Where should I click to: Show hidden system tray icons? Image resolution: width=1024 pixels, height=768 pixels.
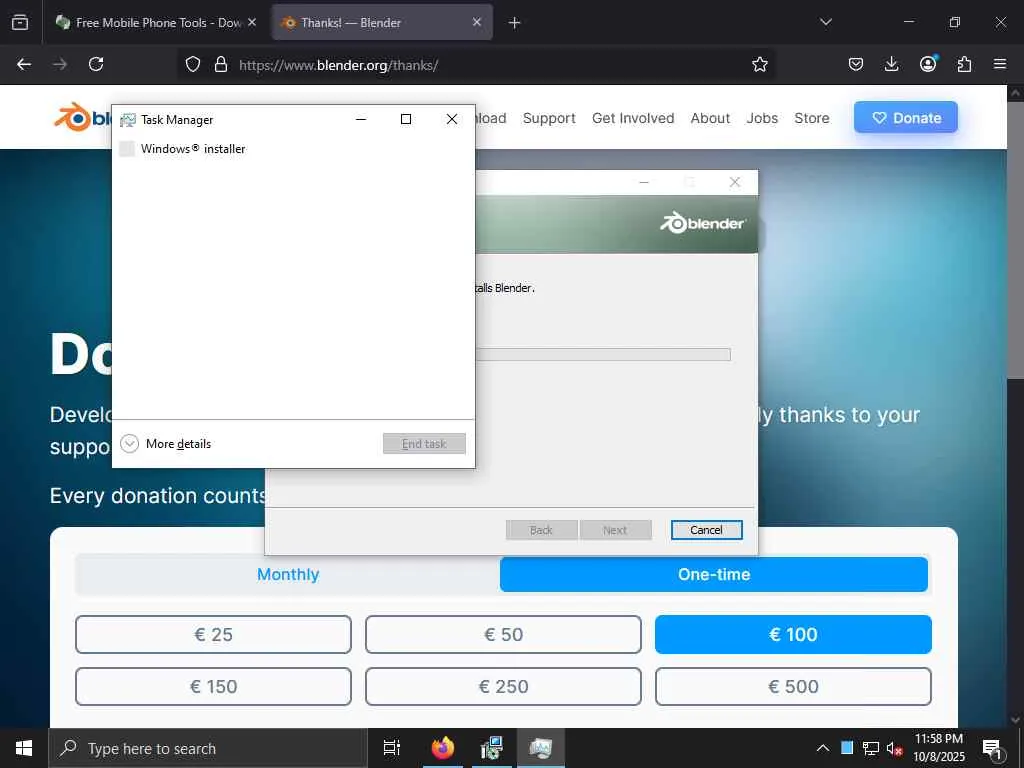pos(823,748)
